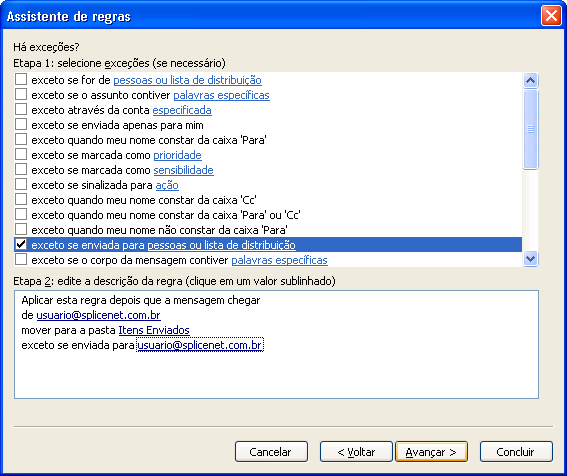Viewport: 567px width, 476px height.
Task: Click the exceptions list scrollbar thumb
Action: pos(530,129)
